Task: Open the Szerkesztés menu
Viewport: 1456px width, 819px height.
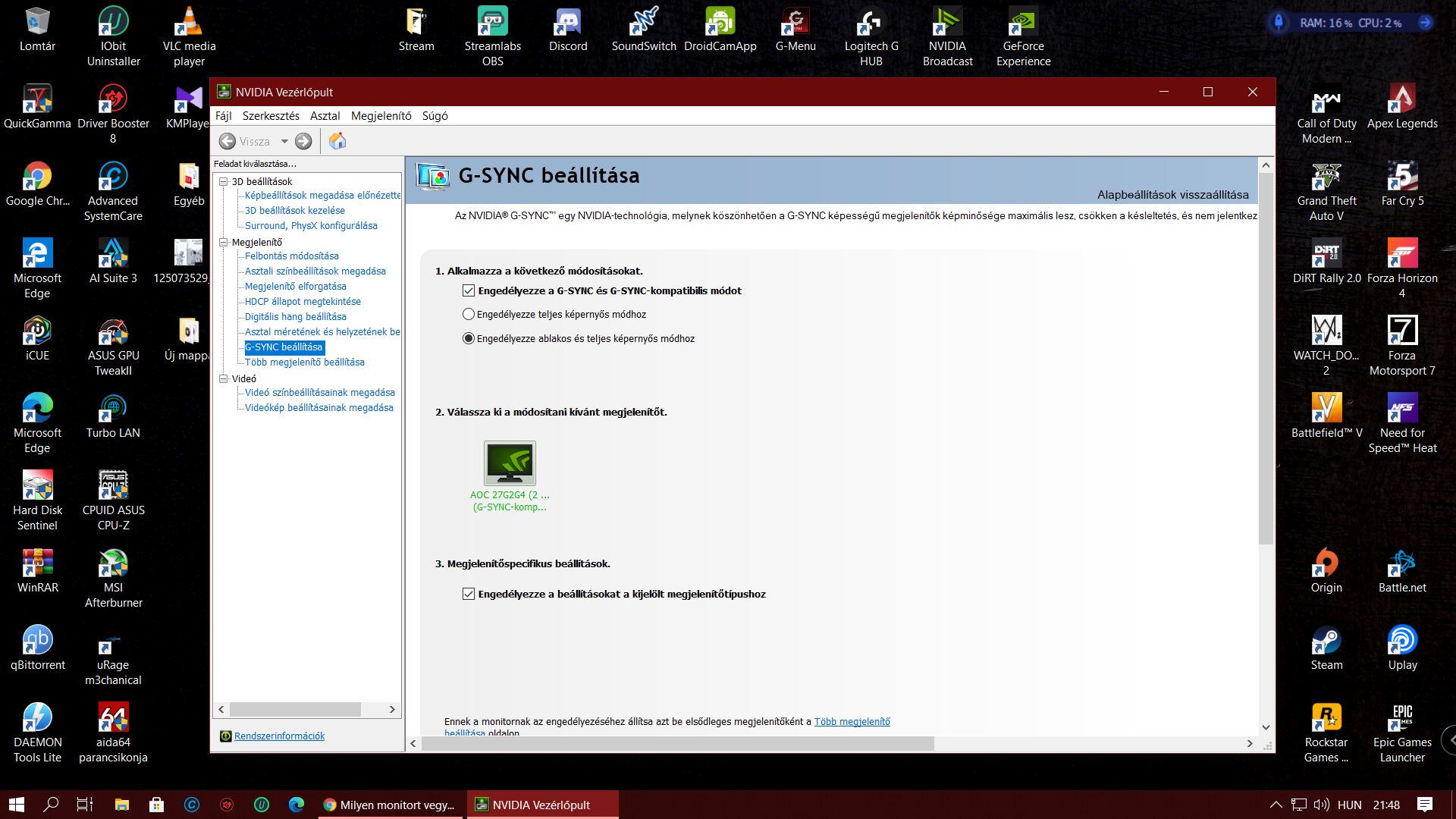Action: click(271, 115)
